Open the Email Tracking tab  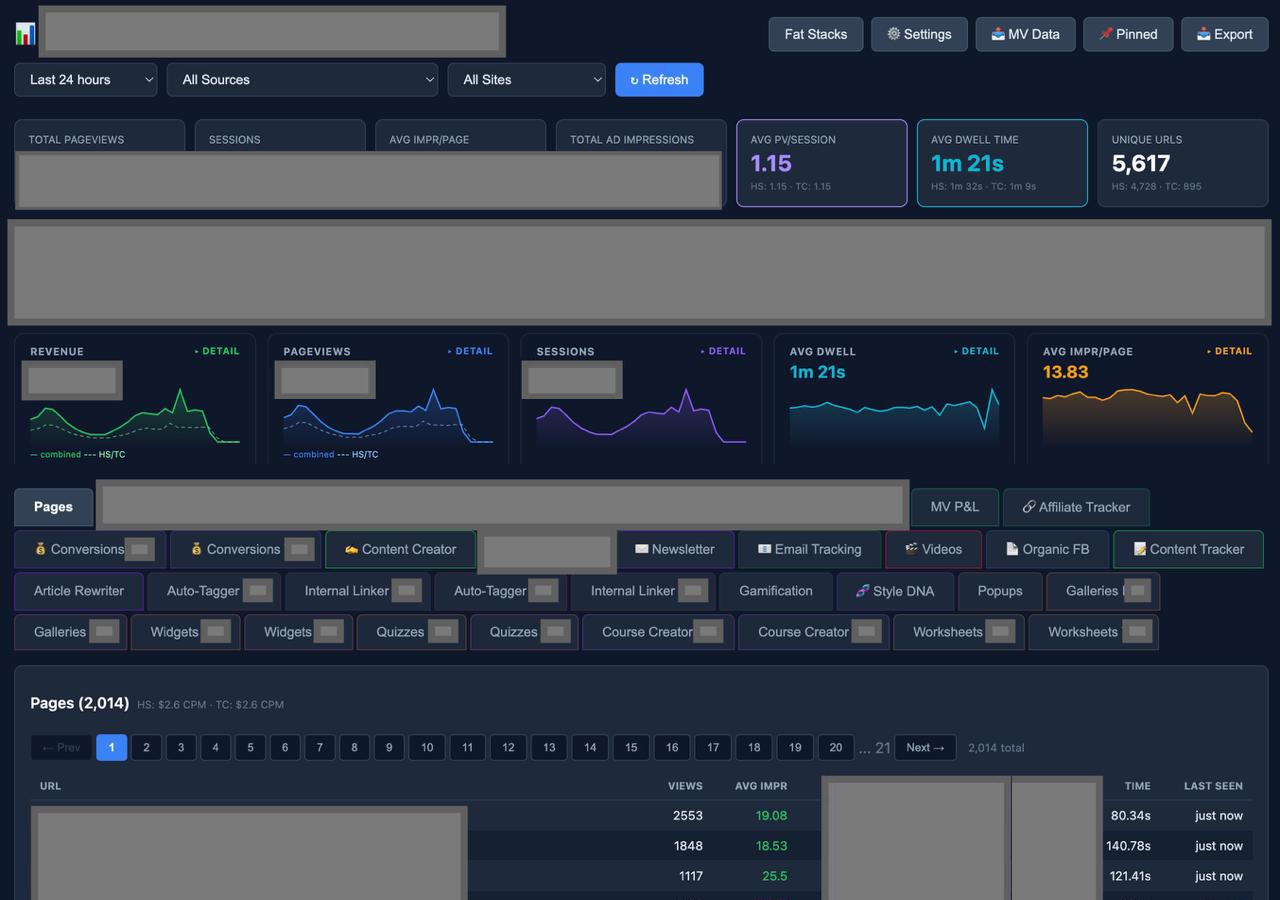(809, 549)
